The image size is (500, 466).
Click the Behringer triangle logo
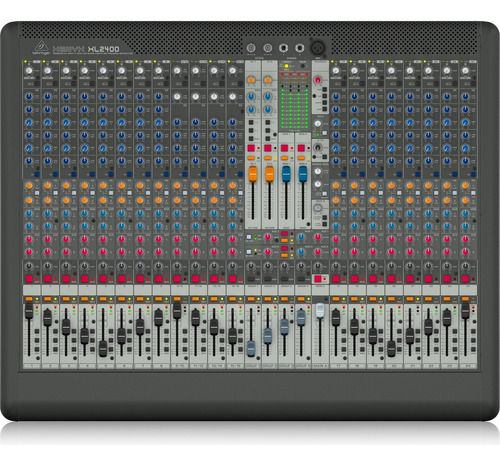(x=41, y=47)
